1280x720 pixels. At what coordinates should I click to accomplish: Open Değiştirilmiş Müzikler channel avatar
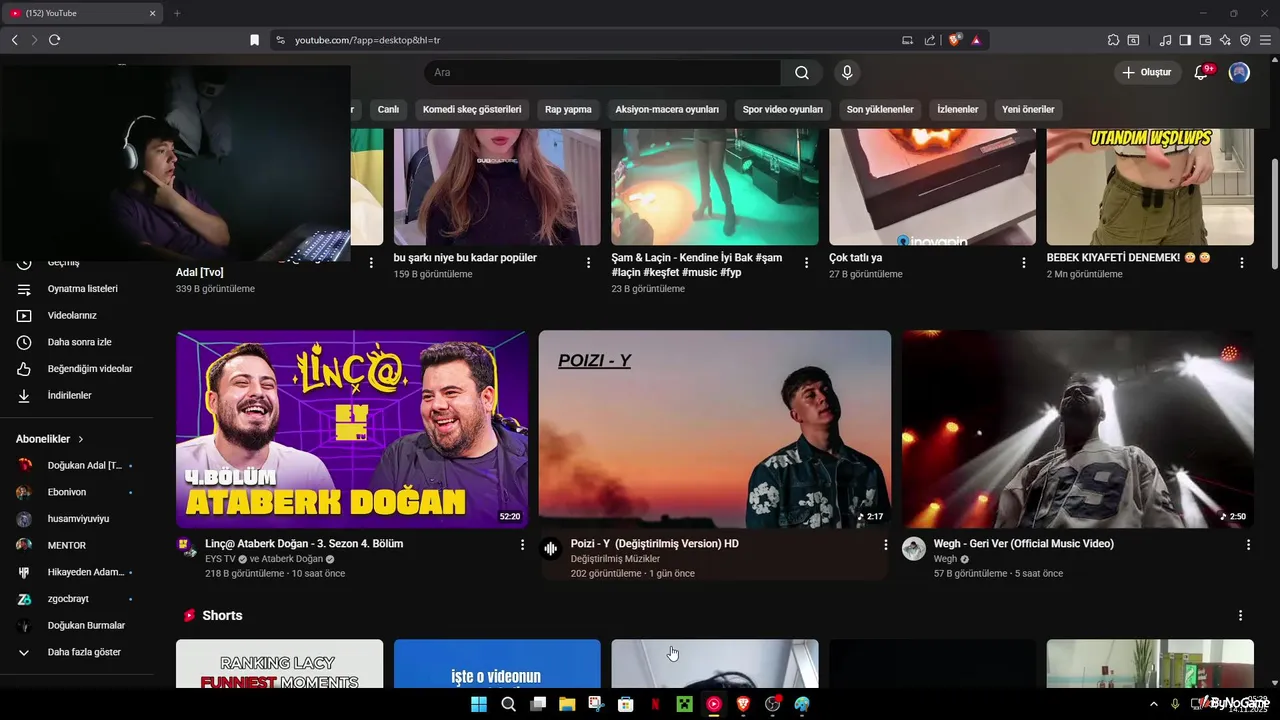pyautogui.click(x=550, y=548)
